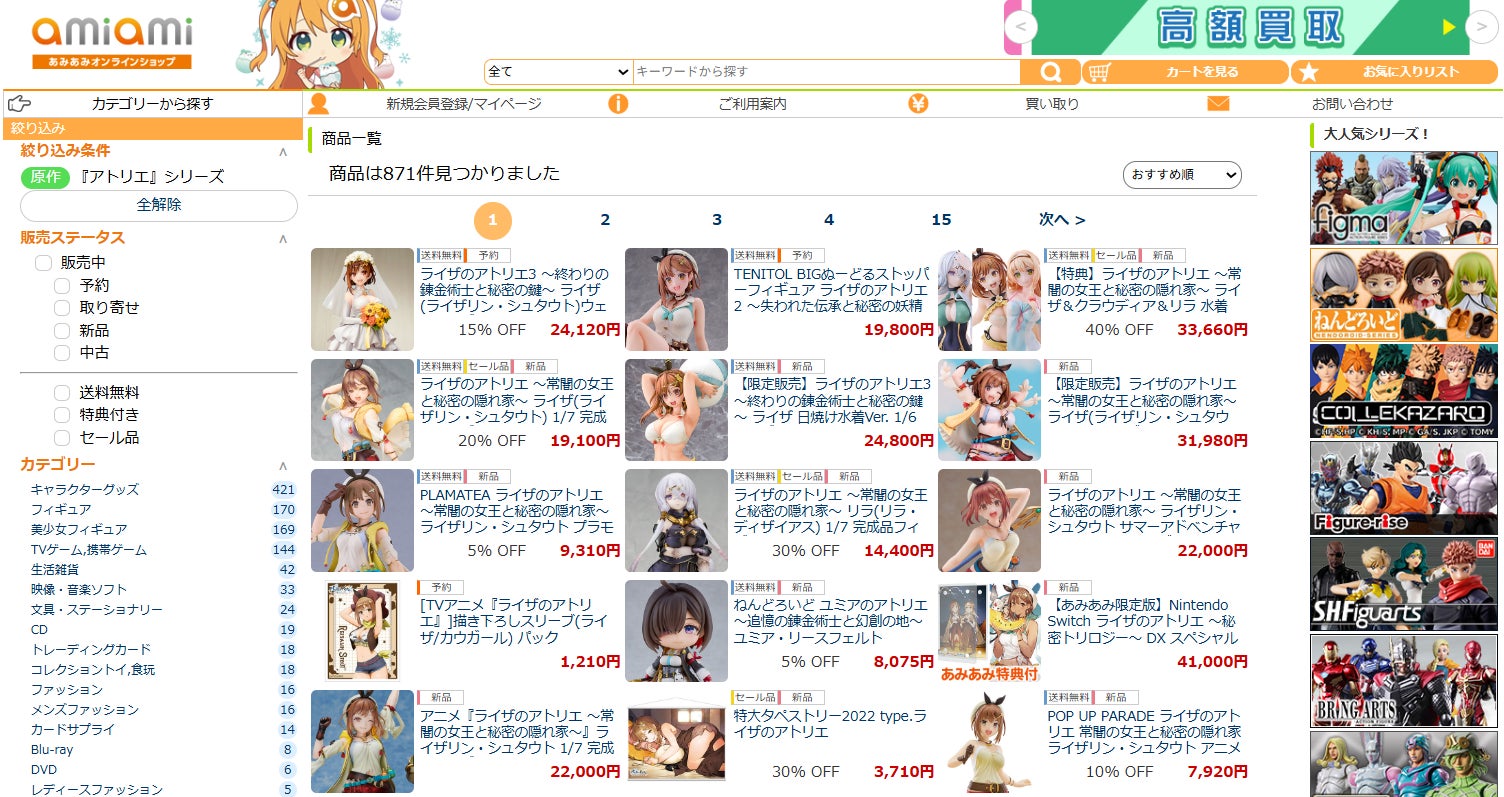Open the Ryza cowgirl sleeve thumbnail
The height and width of the screenshot is (797, 1504).
[x=362, y=632]
